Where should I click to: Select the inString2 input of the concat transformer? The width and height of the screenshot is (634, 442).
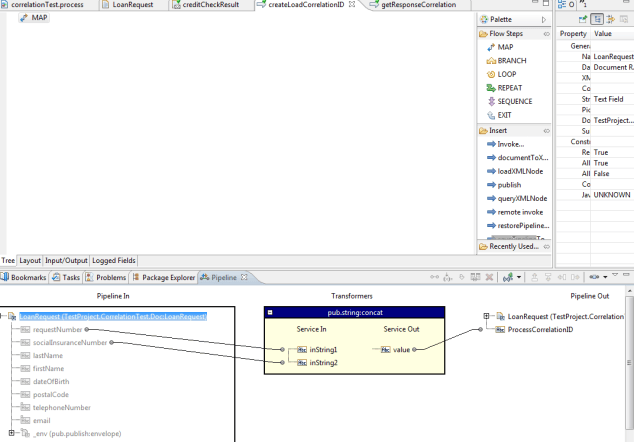pos(323,363)
